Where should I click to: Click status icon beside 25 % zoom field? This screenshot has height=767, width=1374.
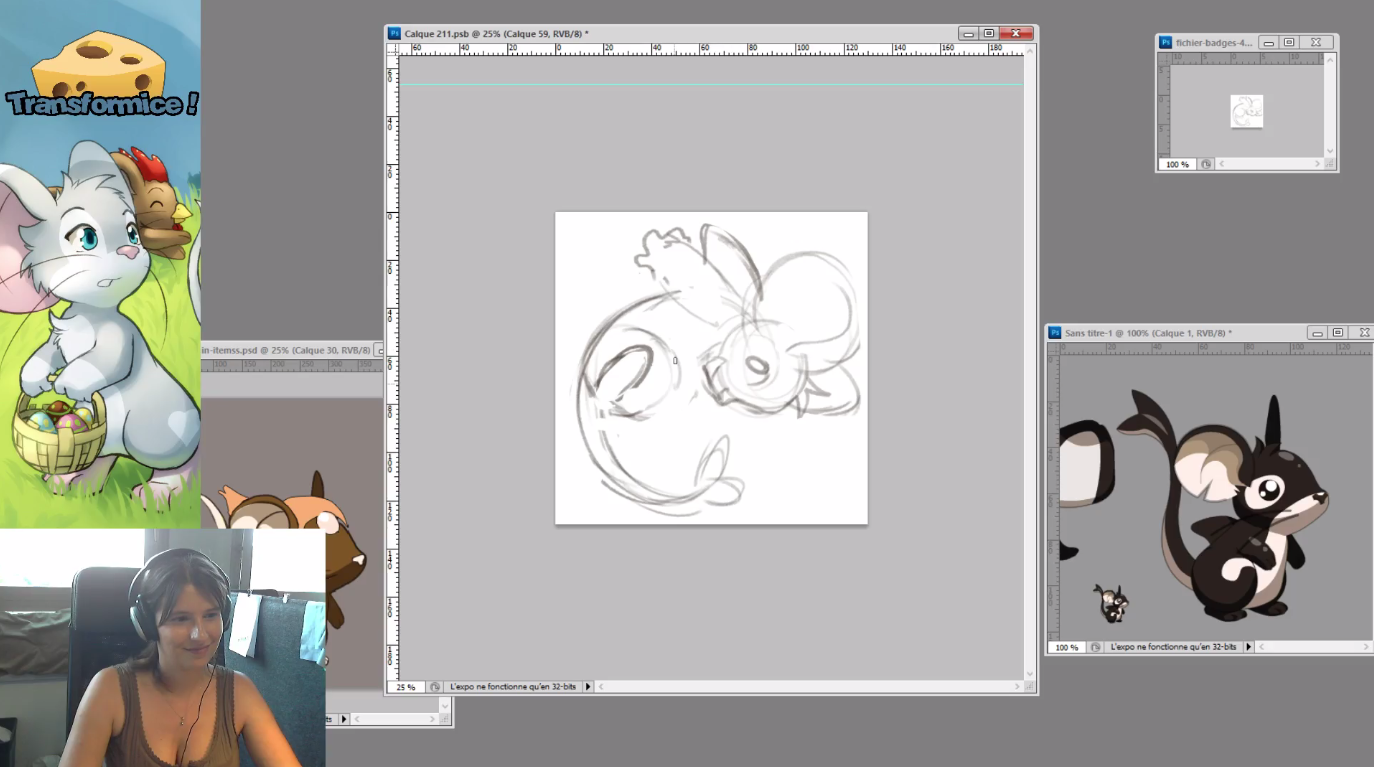(435, 687)
